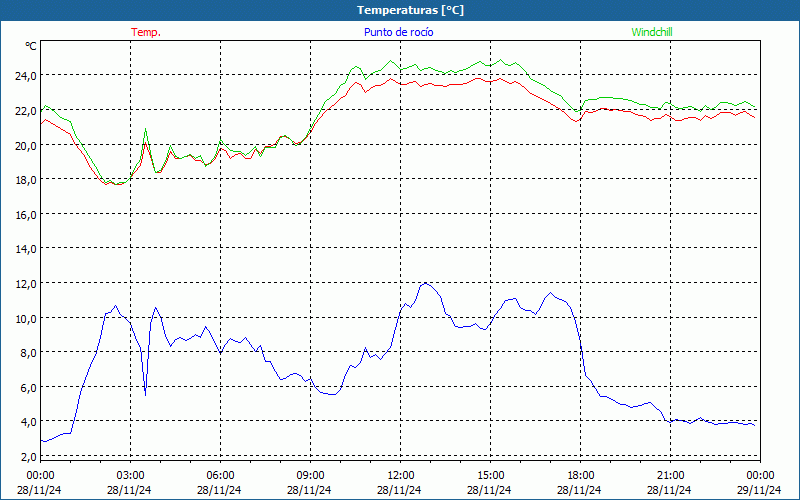Click the dew point dip near 03:30
This screenshot has height=500, width=800.
click(145, 394)
